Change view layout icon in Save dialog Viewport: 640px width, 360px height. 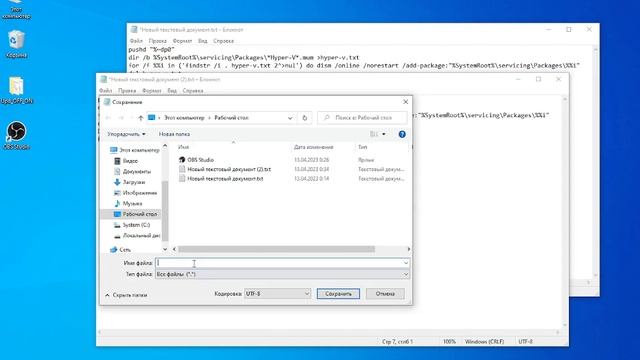[373, 134]
